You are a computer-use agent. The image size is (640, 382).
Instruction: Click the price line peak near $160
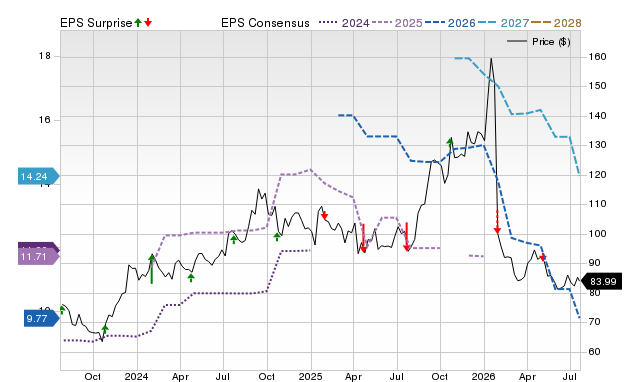click(x=491, y=58)
